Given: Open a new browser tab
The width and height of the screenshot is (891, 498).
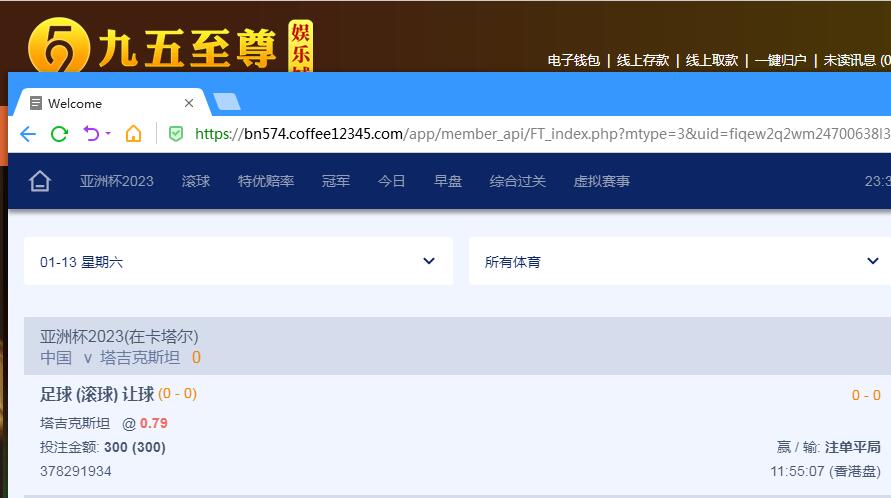Looking at the screenshot, I should [x=227, y=102].
